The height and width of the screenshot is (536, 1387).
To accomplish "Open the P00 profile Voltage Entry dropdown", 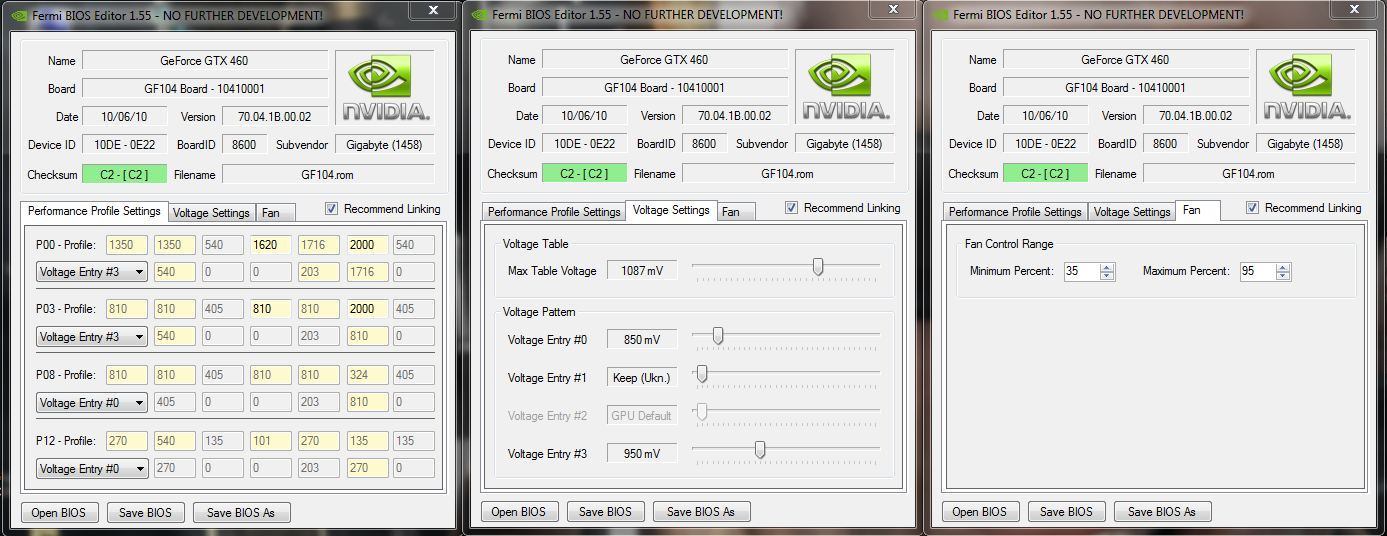I will [x=92, y=271].
